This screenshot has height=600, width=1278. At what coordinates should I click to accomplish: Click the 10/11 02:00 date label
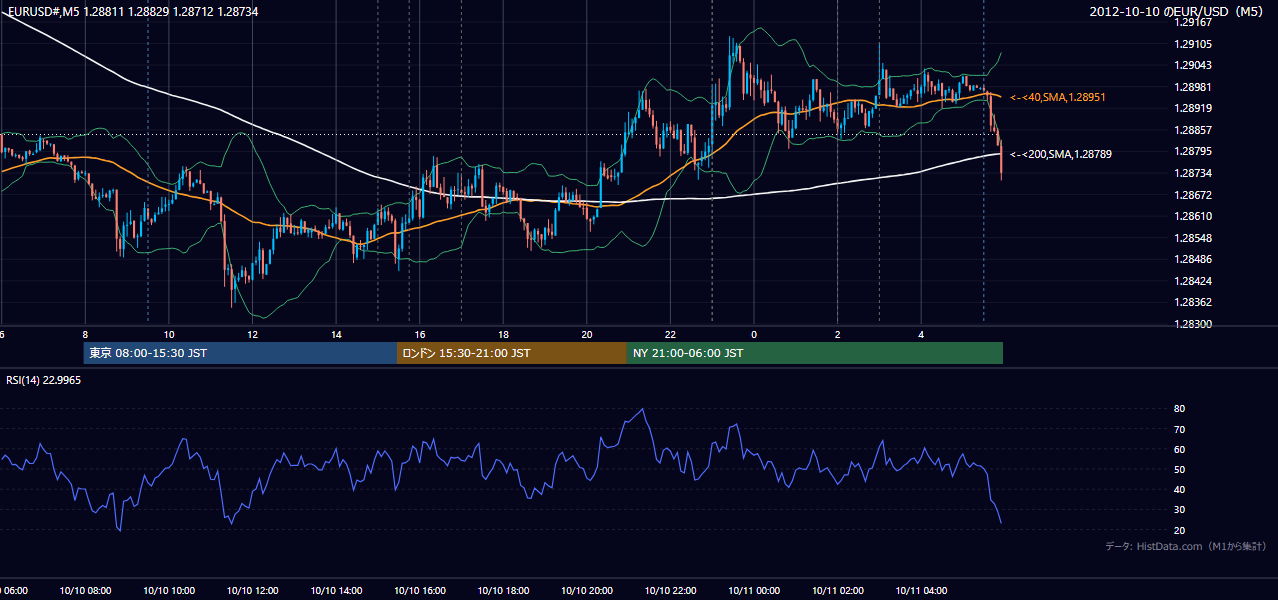pyautogui.click(x=838, y=590)
